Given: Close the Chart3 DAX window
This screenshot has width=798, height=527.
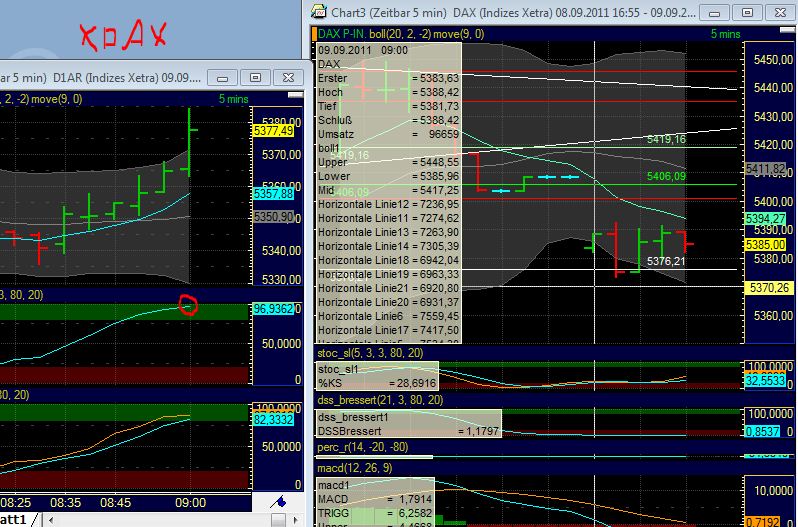Looking at the screenshot, I should click(780, 13).
